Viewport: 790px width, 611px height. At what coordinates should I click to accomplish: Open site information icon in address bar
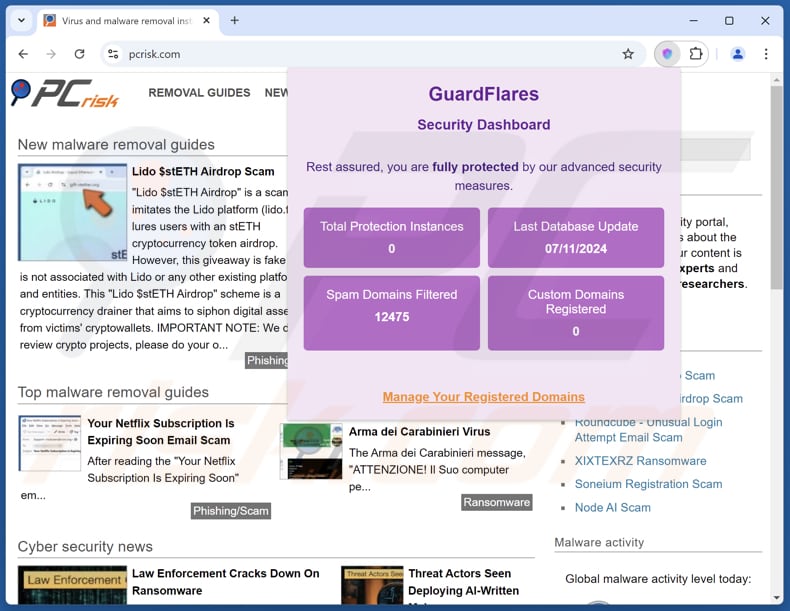point(113,54)
